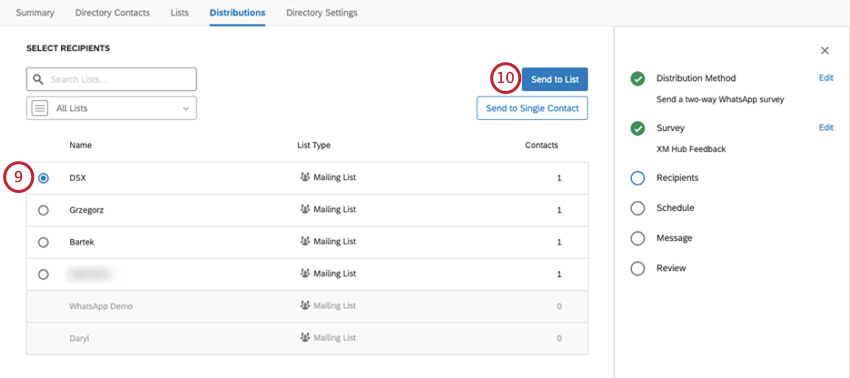Select the blurred-name list radio button
The height and width of the screenshot is (378, 850).
(x=43, y=274)
